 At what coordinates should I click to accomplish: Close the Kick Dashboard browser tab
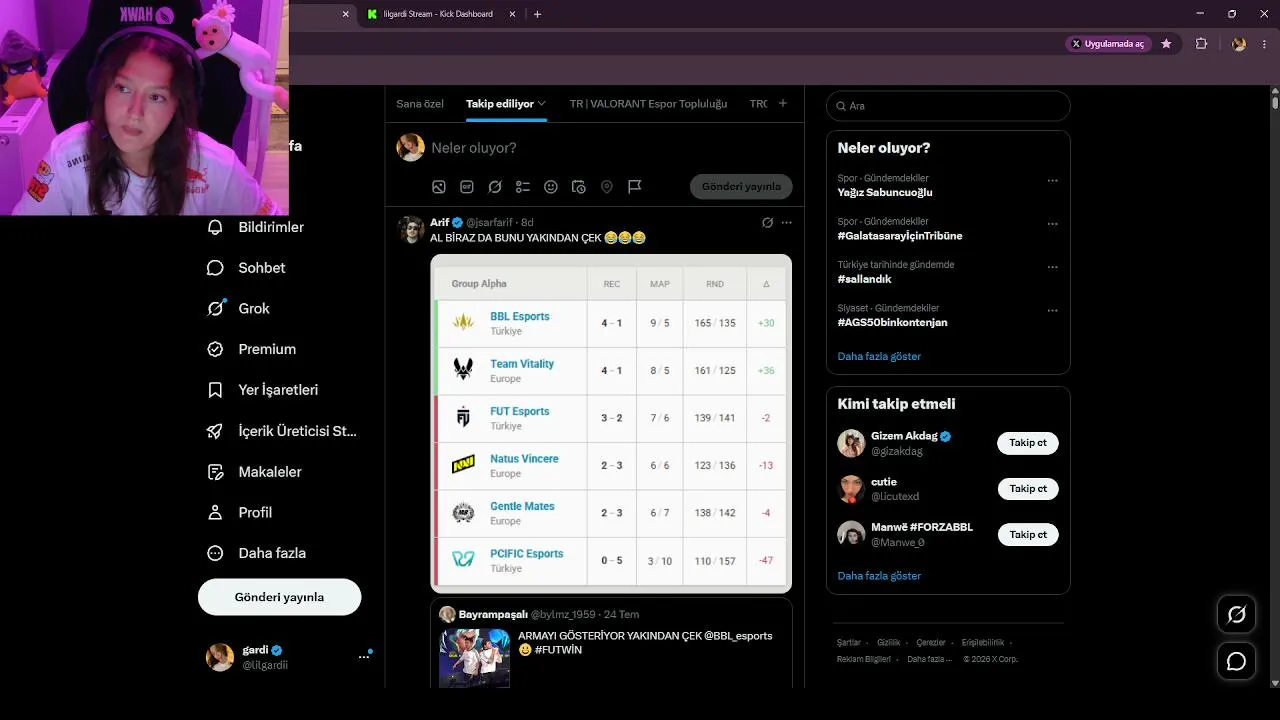(x=513, y=14)
